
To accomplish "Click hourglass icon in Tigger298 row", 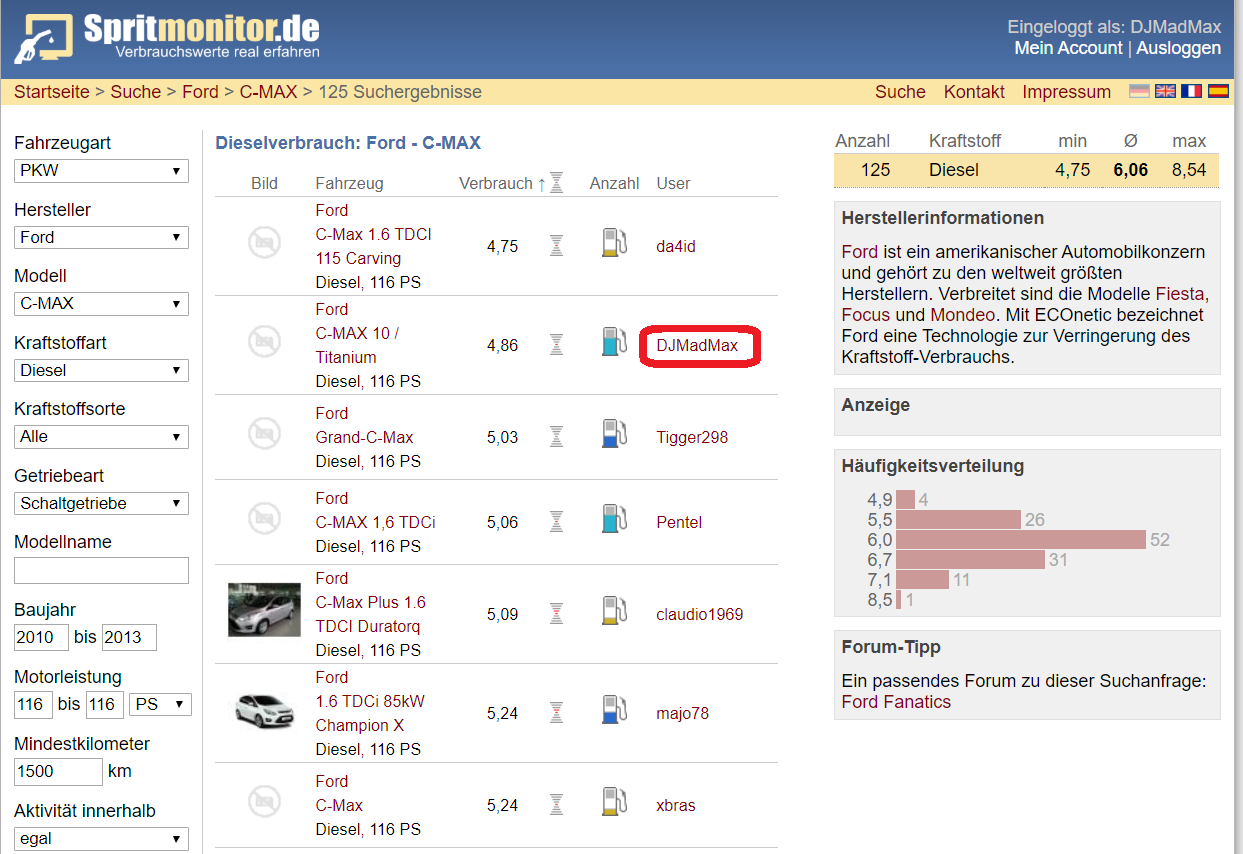I will [557, 437].
